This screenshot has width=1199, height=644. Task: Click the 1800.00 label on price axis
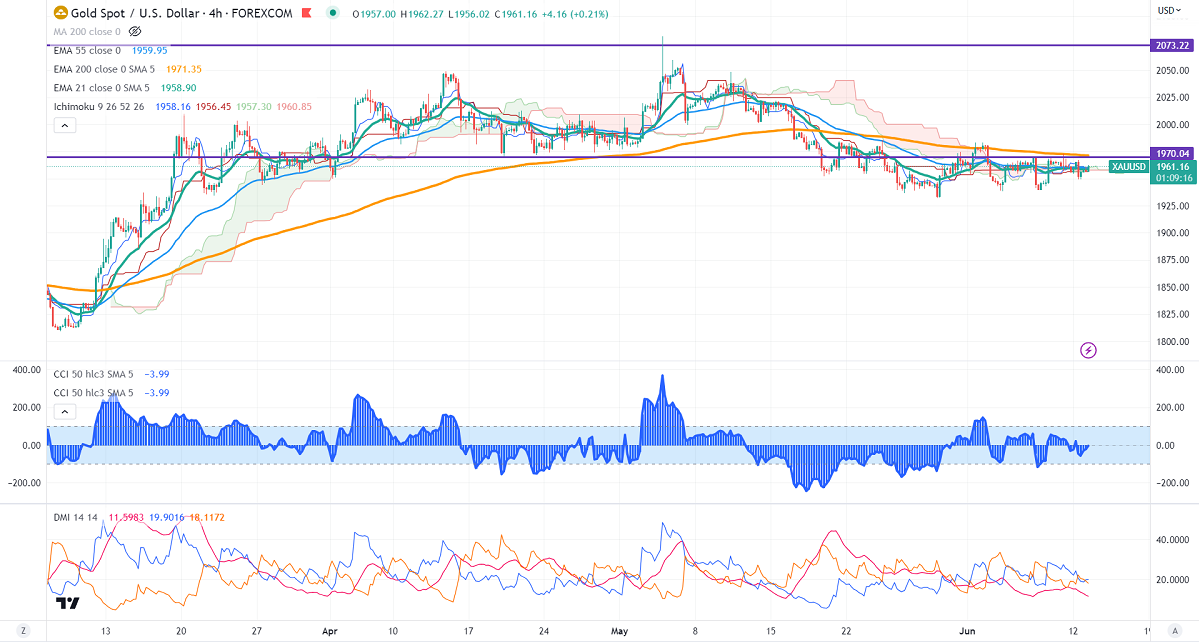(1172, 342)
